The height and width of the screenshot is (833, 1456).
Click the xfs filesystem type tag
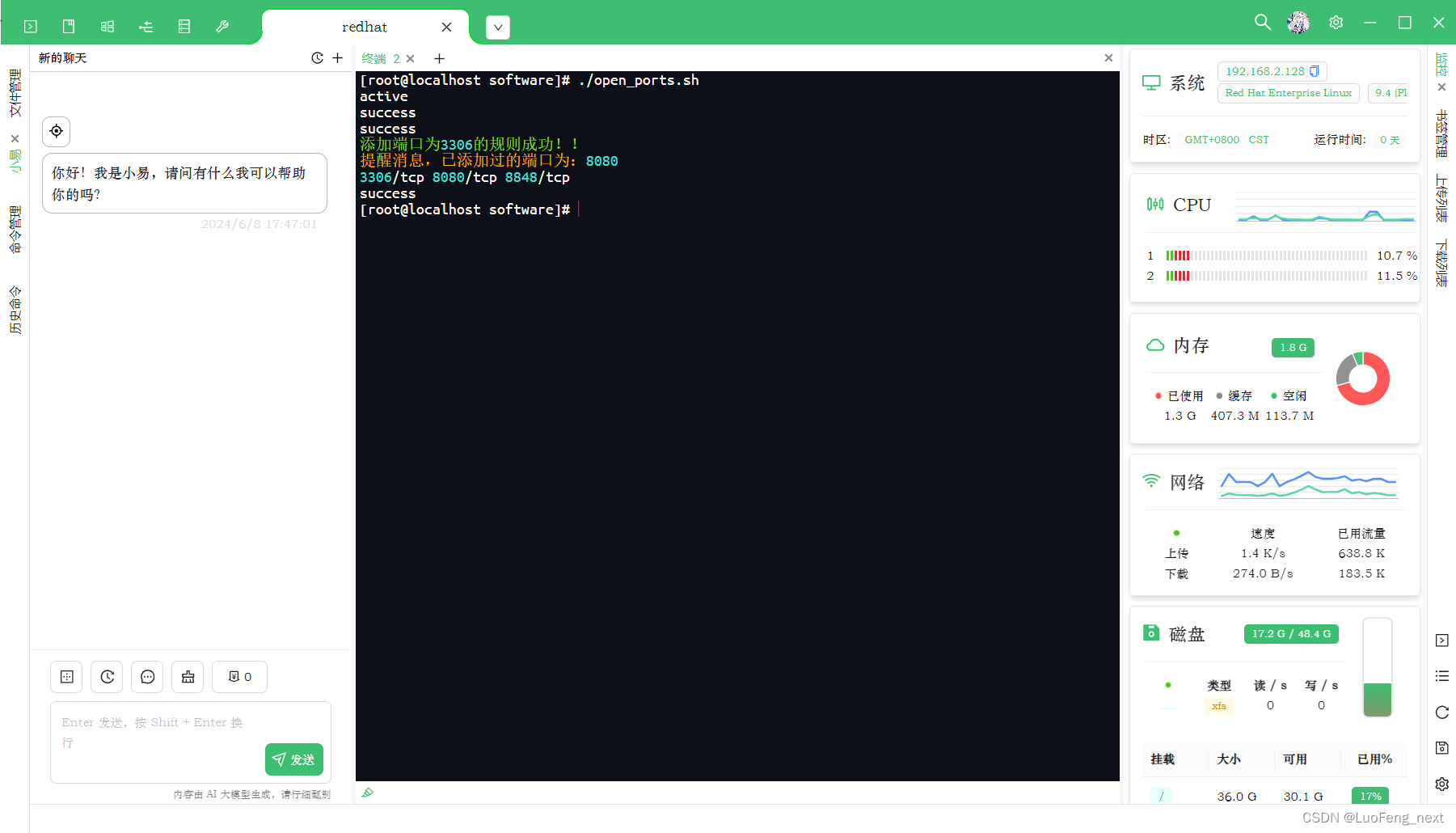tap(1219, 706)
